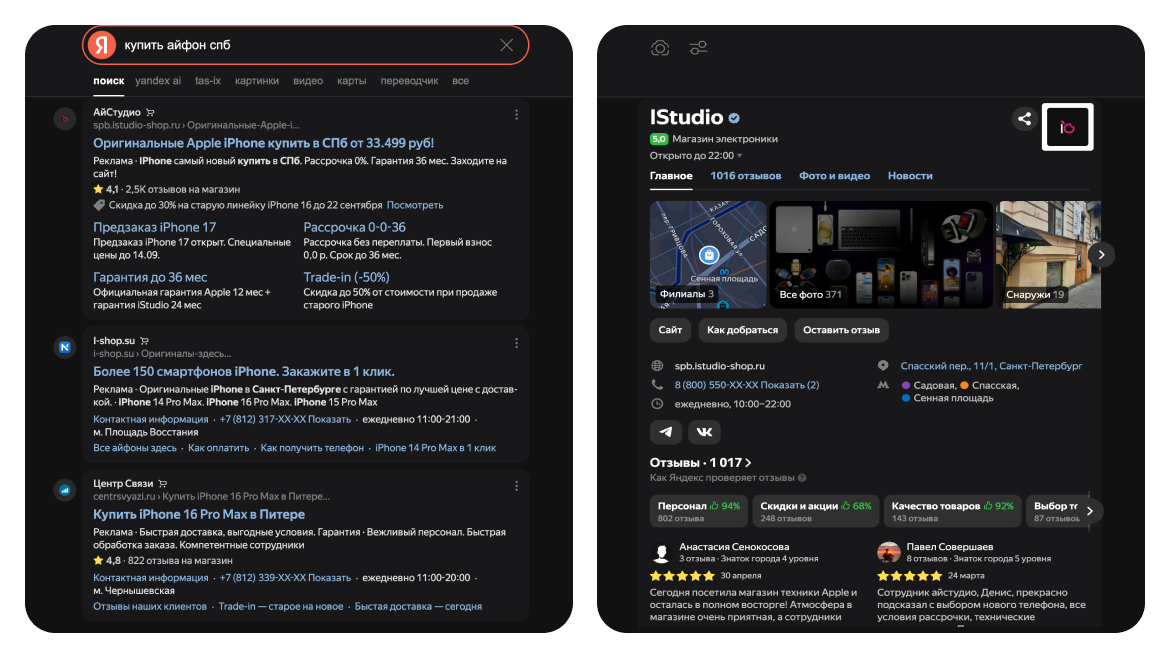This screenshot has height=657, width=1170.
Task: Expand opening hours 'Открыто до 22:00'
Action: 696,156
